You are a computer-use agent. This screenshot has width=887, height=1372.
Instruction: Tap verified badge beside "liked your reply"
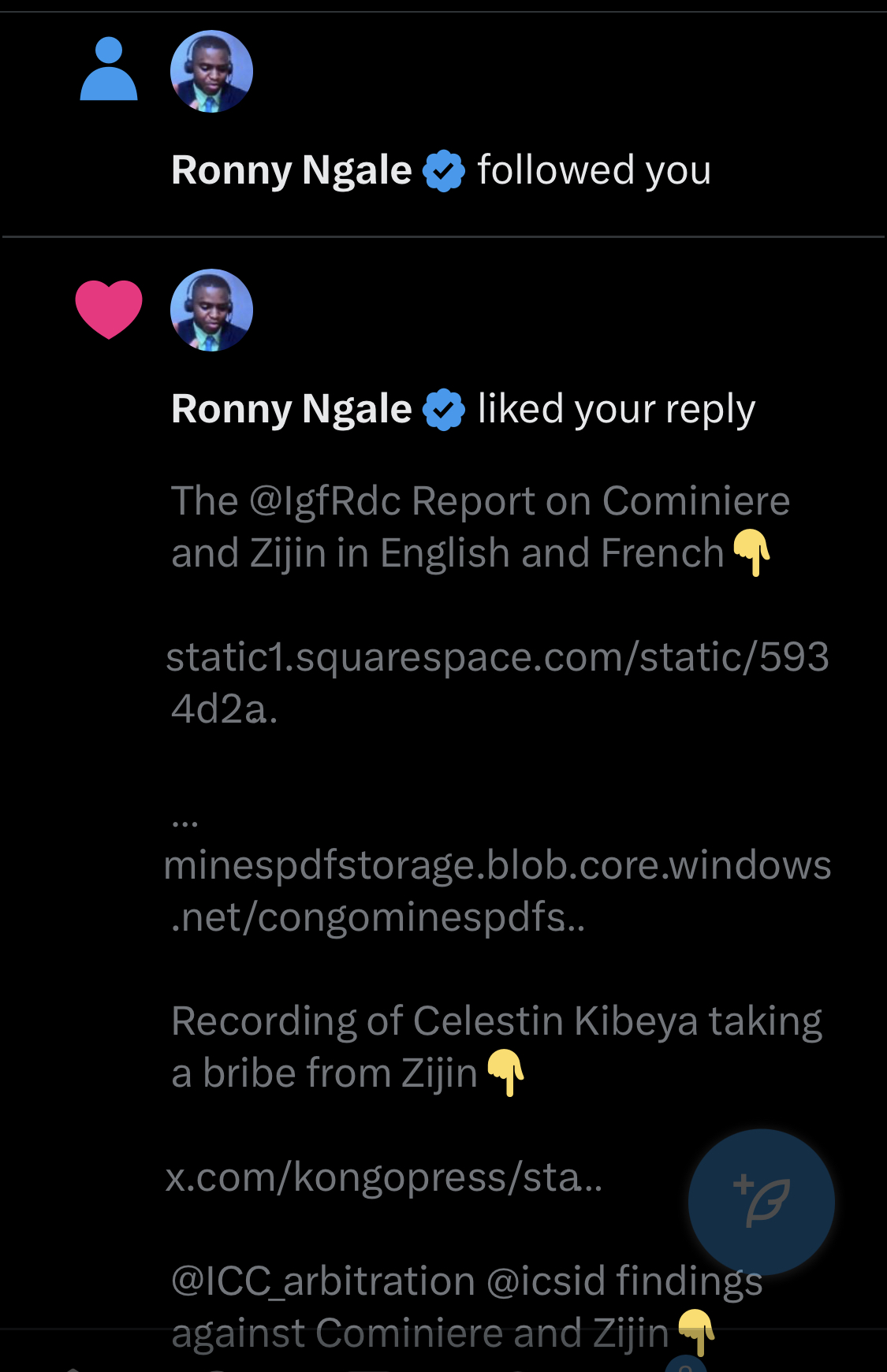[x=444, y=410]
